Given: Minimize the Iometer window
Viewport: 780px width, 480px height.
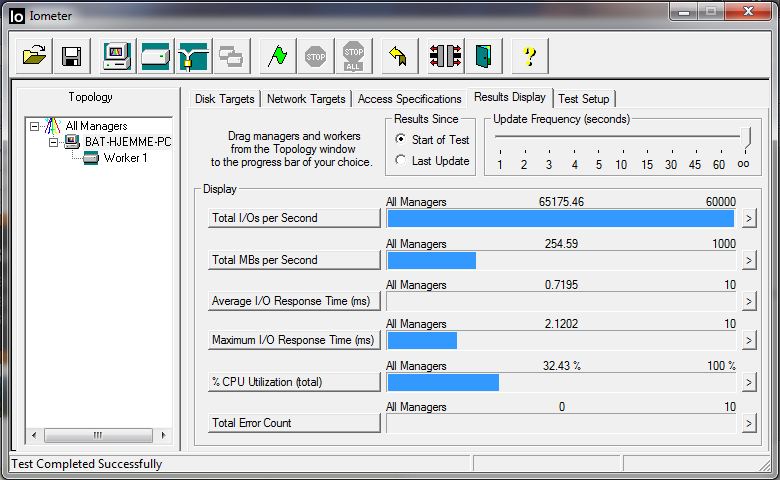Looking at the screenshot, I should click(683, 11).
